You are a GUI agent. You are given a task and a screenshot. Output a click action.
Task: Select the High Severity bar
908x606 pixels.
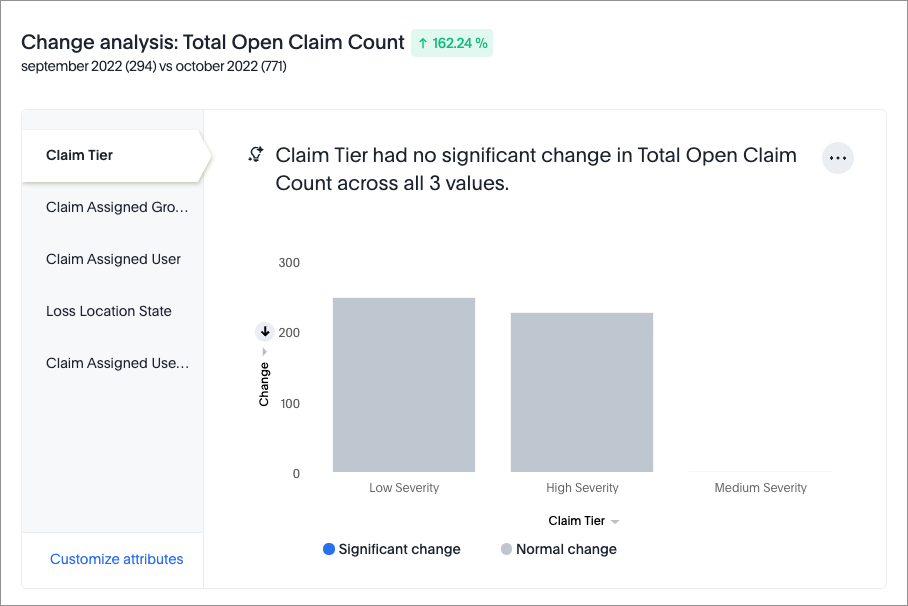point(582,392)
